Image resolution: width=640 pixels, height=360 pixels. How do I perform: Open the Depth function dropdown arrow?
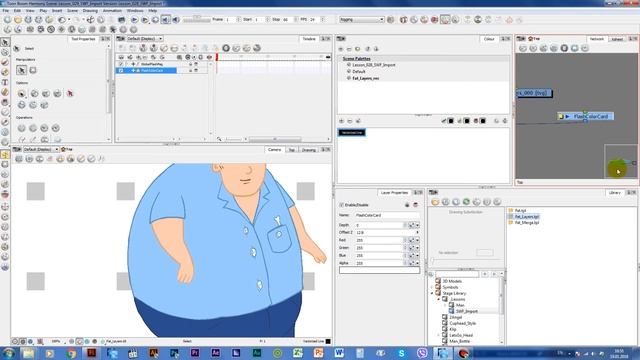coord(417,225)
